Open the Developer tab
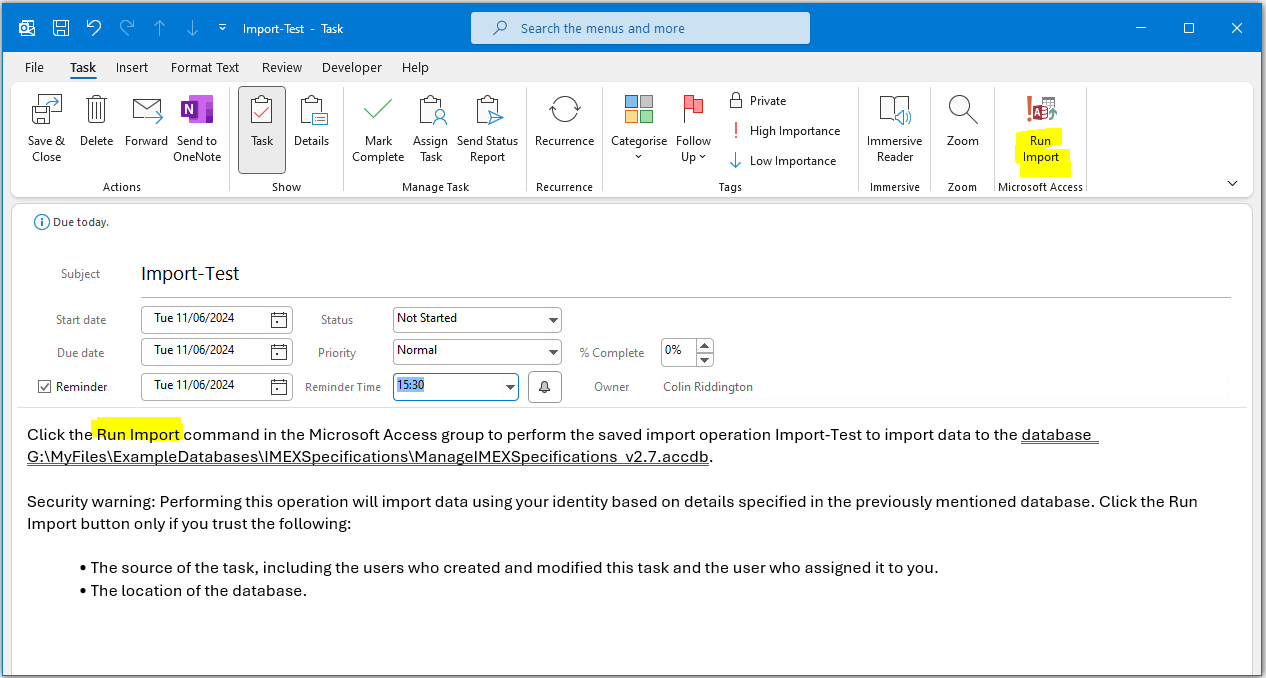This screenshot has width=1266, height=678. (x=352, y=67)
